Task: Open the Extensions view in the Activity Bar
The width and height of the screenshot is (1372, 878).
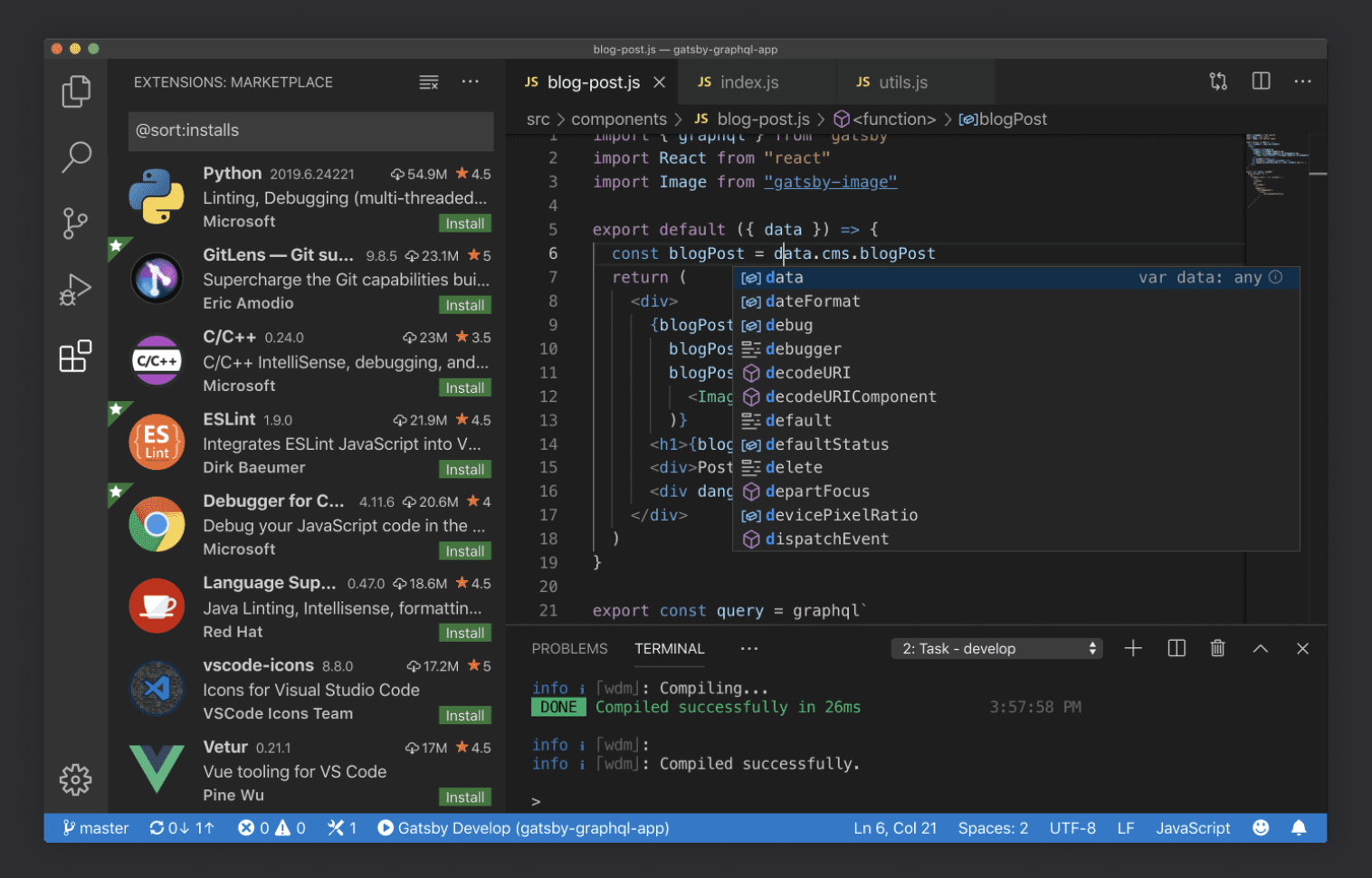Action: tap(76, 356)
